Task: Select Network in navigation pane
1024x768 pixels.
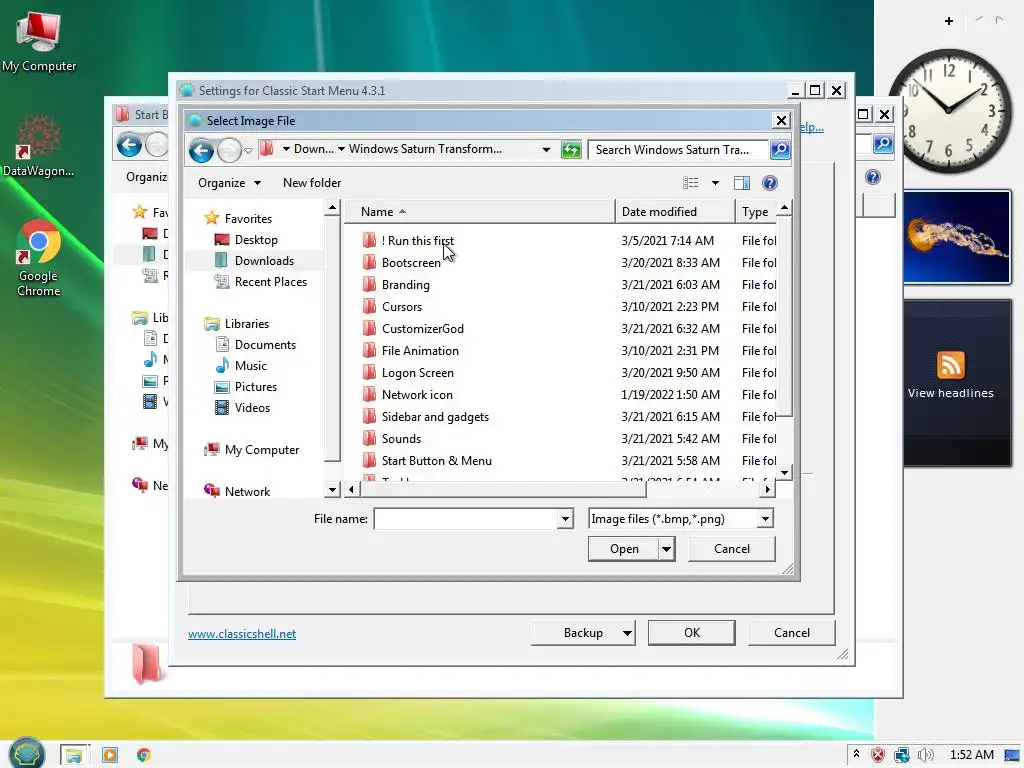Action: [x=247, y=491]
